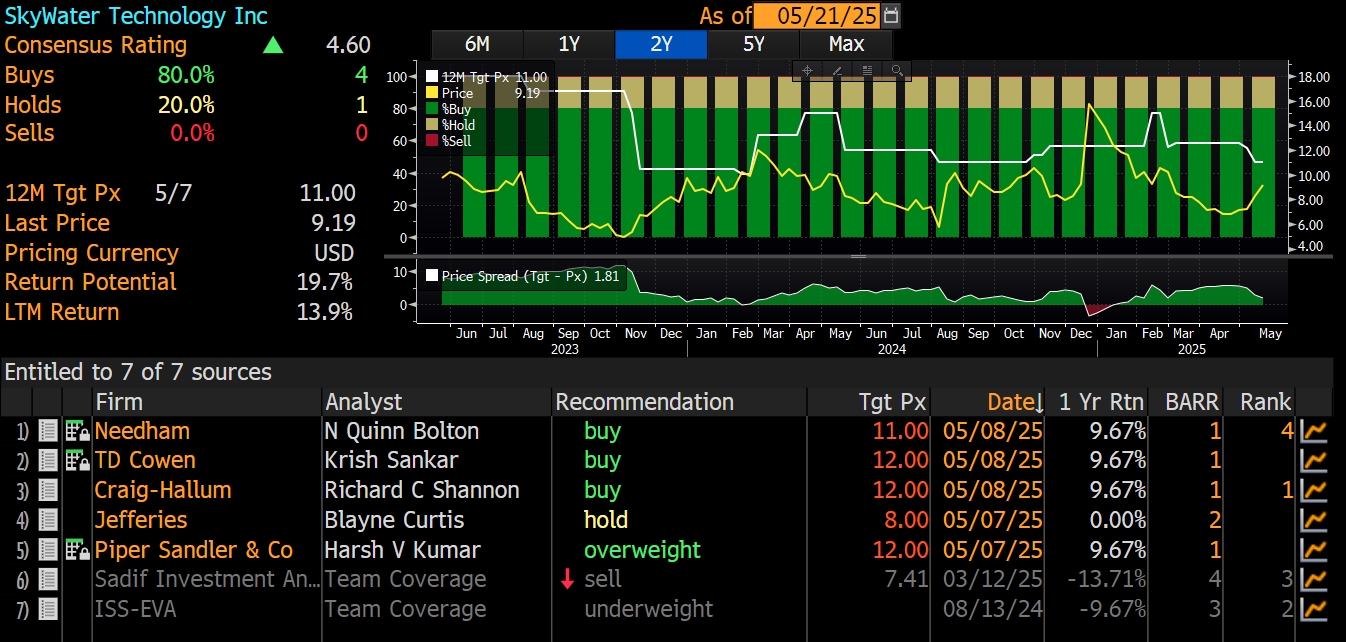Toggle the %Buy series in the chart legend
The image size is (1346, 642).
coord(430,110)
